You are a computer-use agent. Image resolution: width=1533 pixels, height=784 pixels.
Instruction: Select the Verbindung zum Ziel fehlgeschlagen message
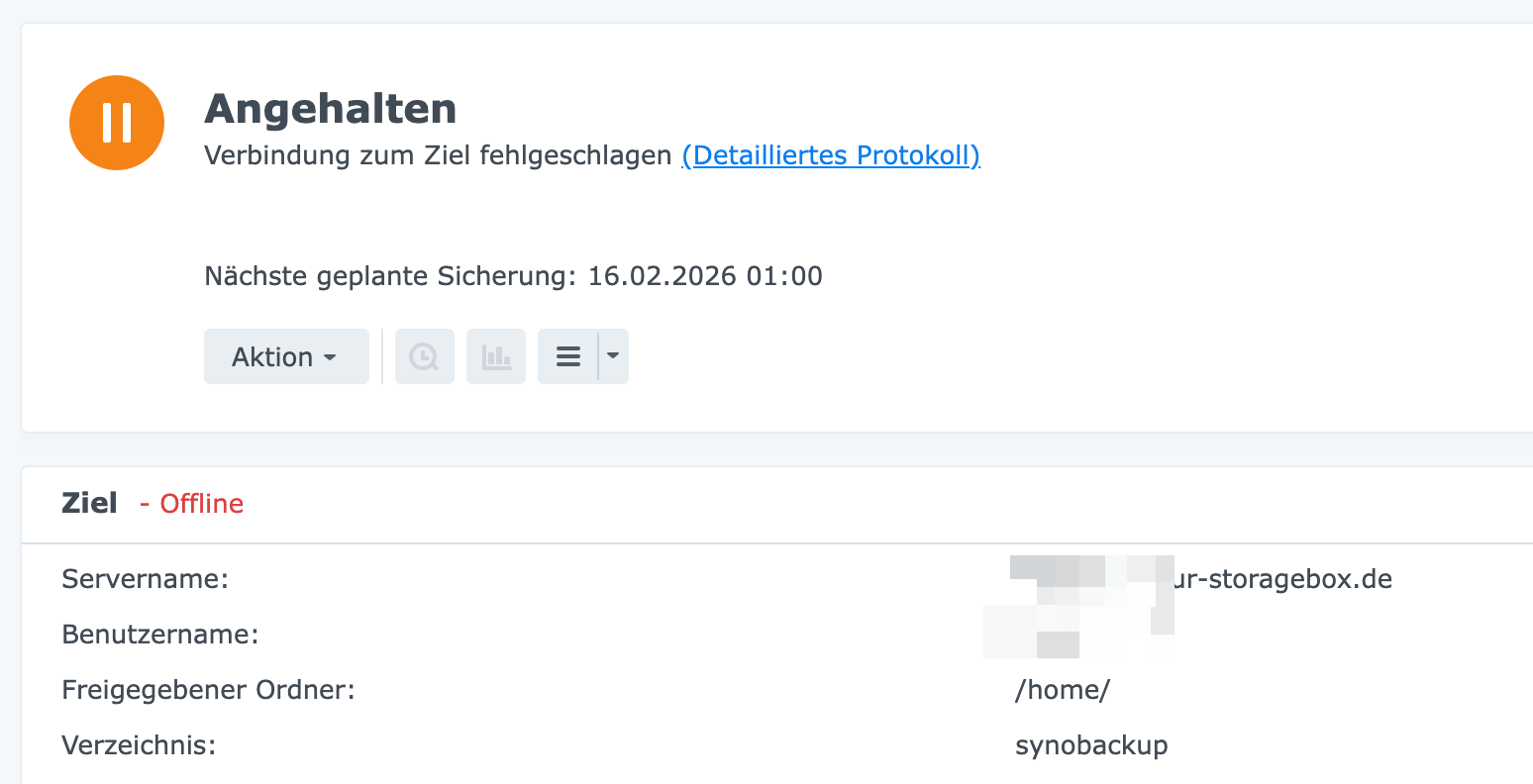pos(438,155)
